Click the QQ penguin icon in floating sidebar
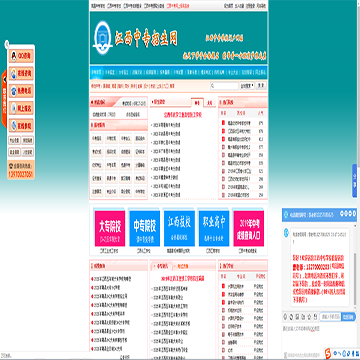 click(x=13, y=56)
